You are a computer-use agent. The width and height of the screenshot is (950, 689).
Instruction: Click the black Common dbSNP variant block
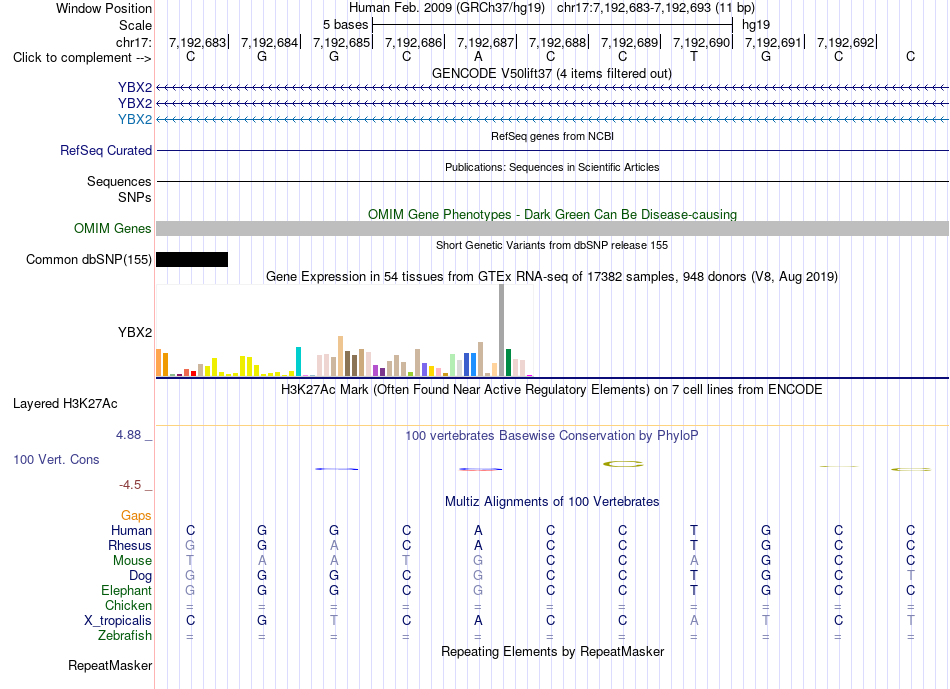pyautogui.click(x=192, y=259)
